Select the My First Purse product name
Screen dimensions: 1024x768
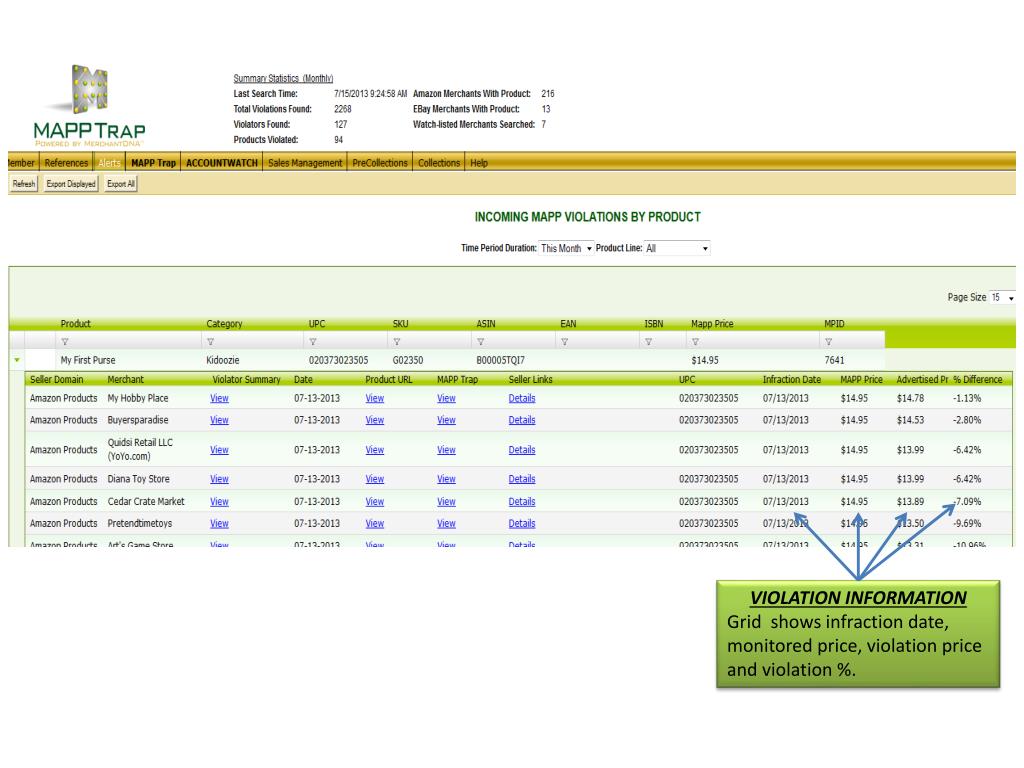pos(88,360)
